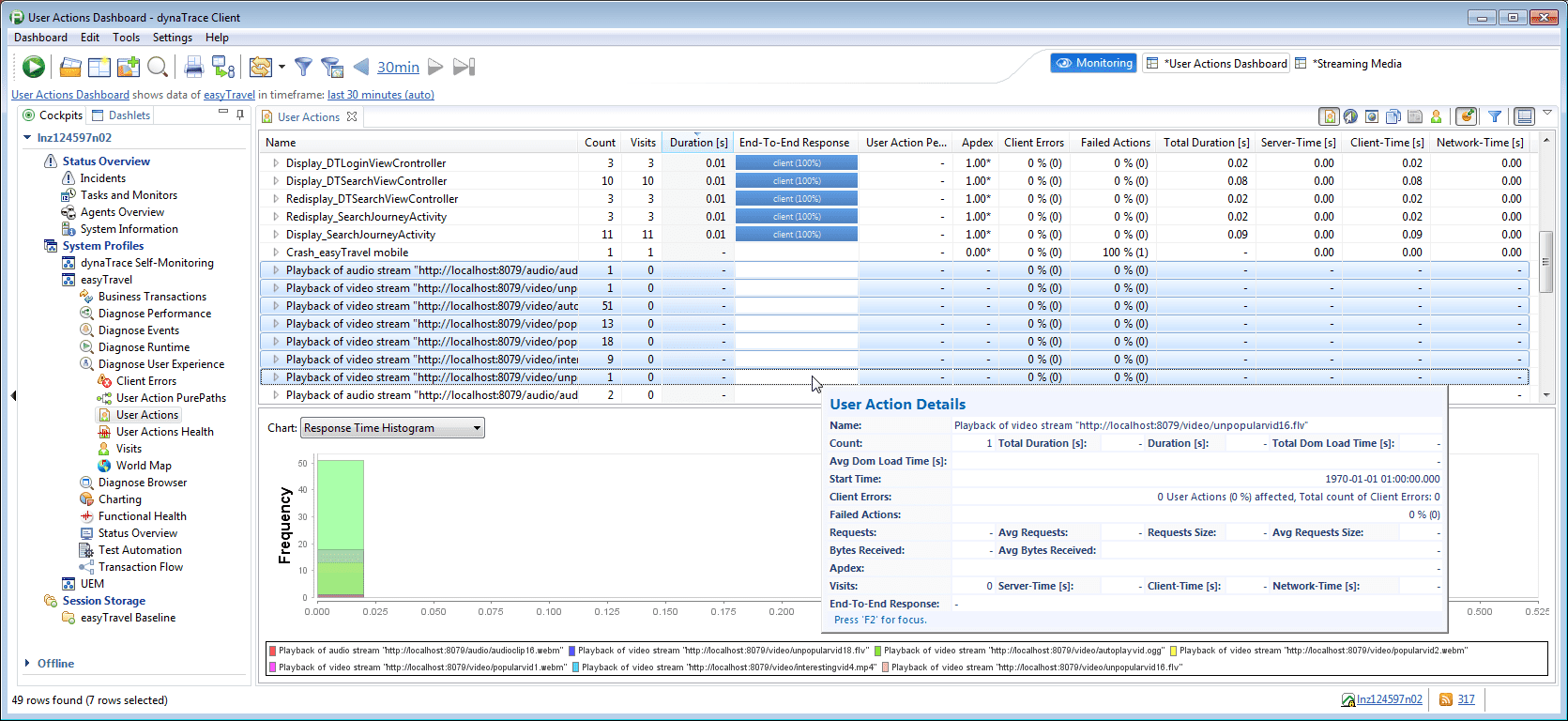Expand the Offline section in the cockpit

click(x=27, y=663)
